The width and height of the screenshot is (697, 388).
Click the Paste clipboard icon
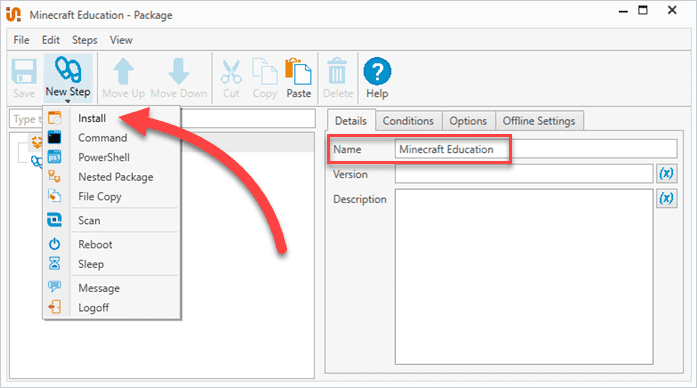point(299,71)
